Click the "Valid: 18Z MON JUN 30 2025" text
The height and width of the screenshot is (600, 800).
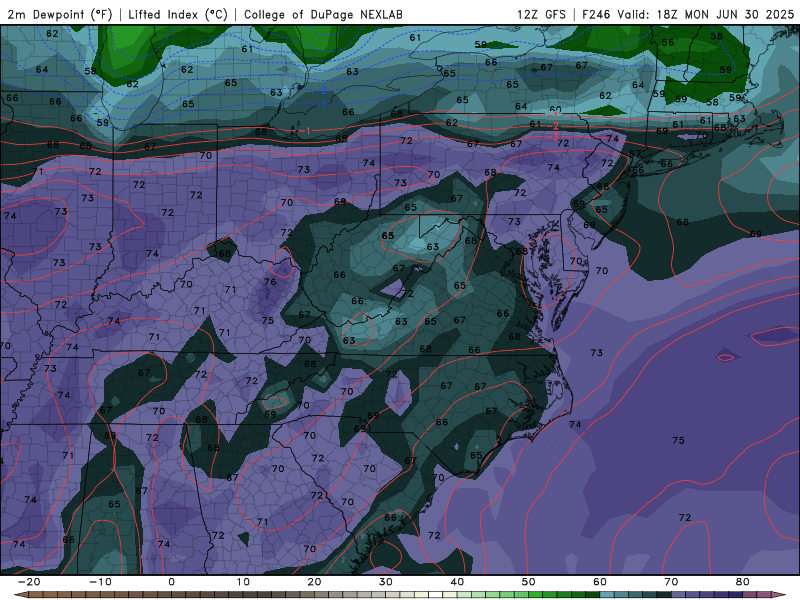(x=706, y=14)
